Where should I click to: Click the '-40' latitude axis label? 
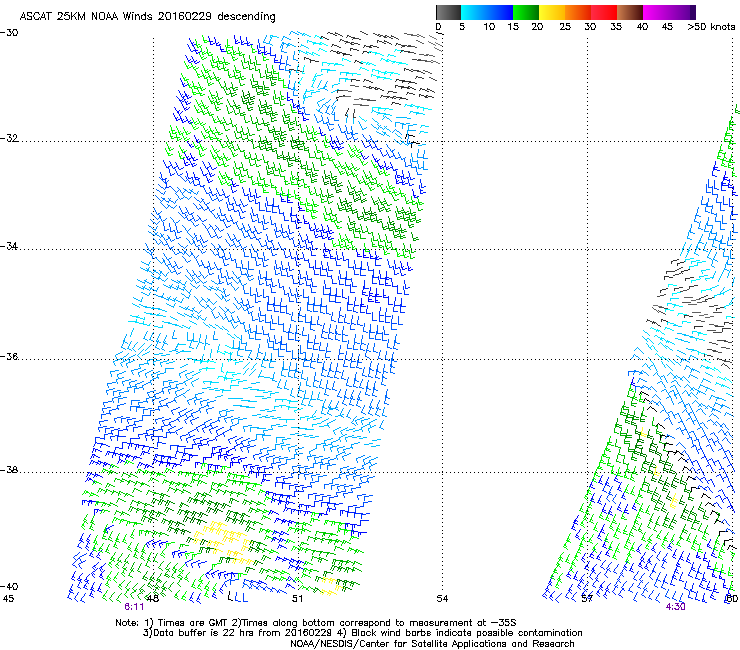pos(9,586)
